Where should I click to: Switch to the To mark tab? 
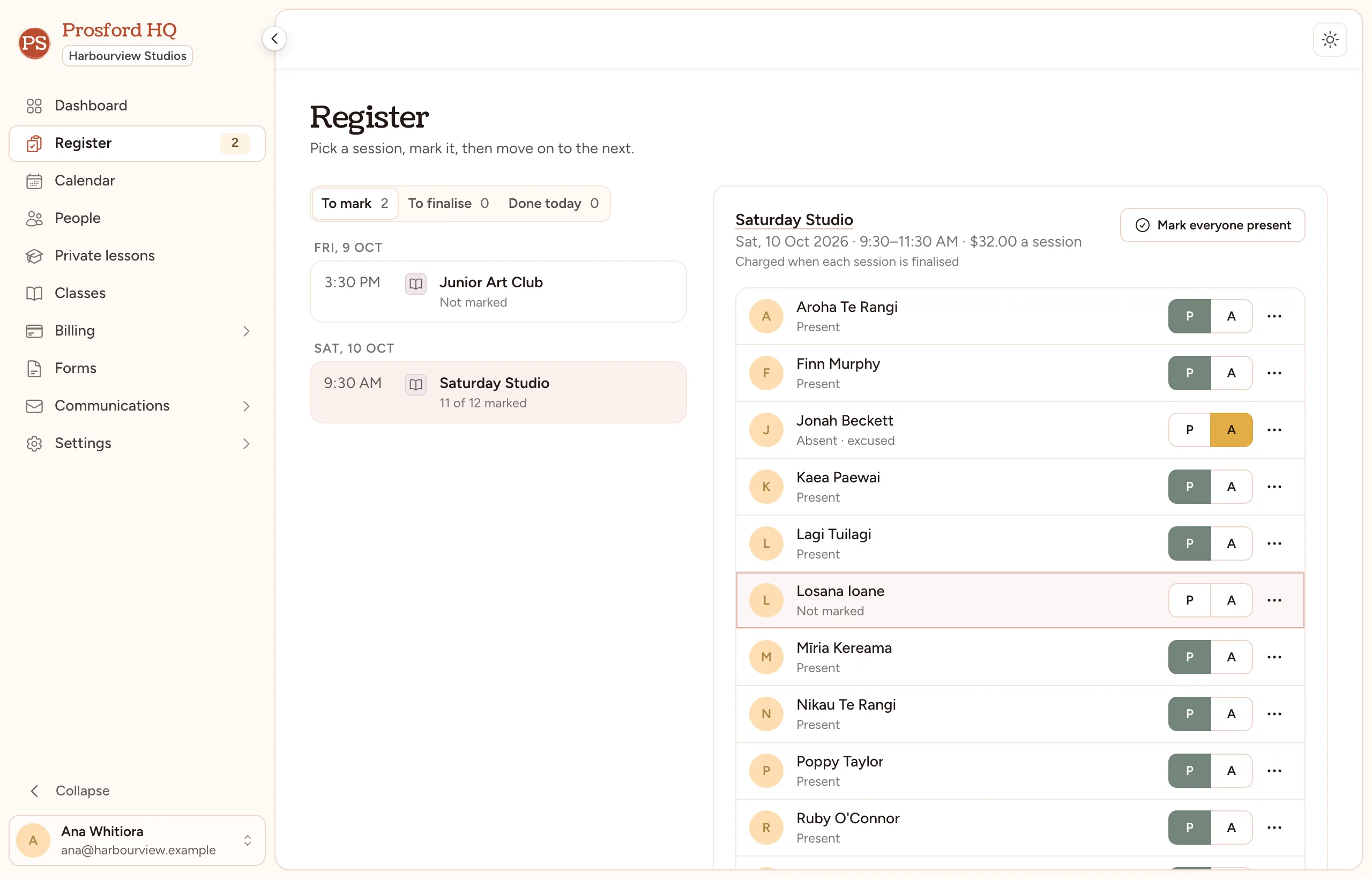[x=354, y=203]
